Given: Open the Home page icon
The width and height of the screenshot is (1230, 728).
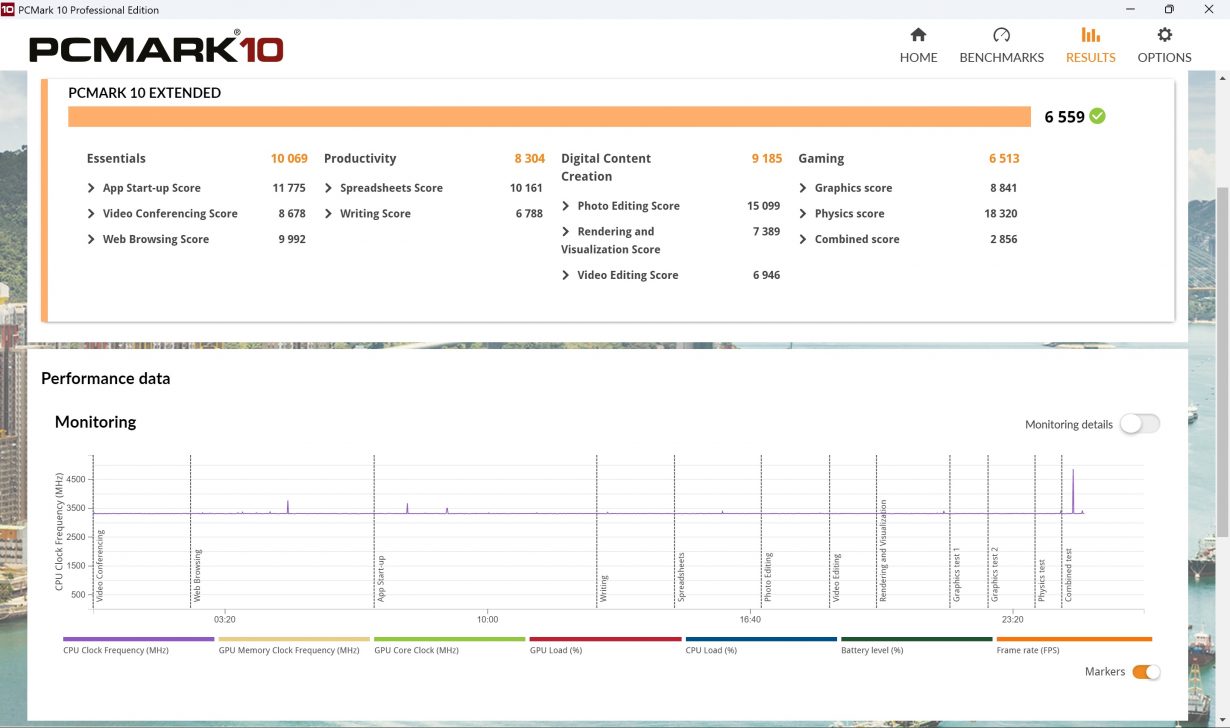Looking at the screenshot, I should coord(918,36).
